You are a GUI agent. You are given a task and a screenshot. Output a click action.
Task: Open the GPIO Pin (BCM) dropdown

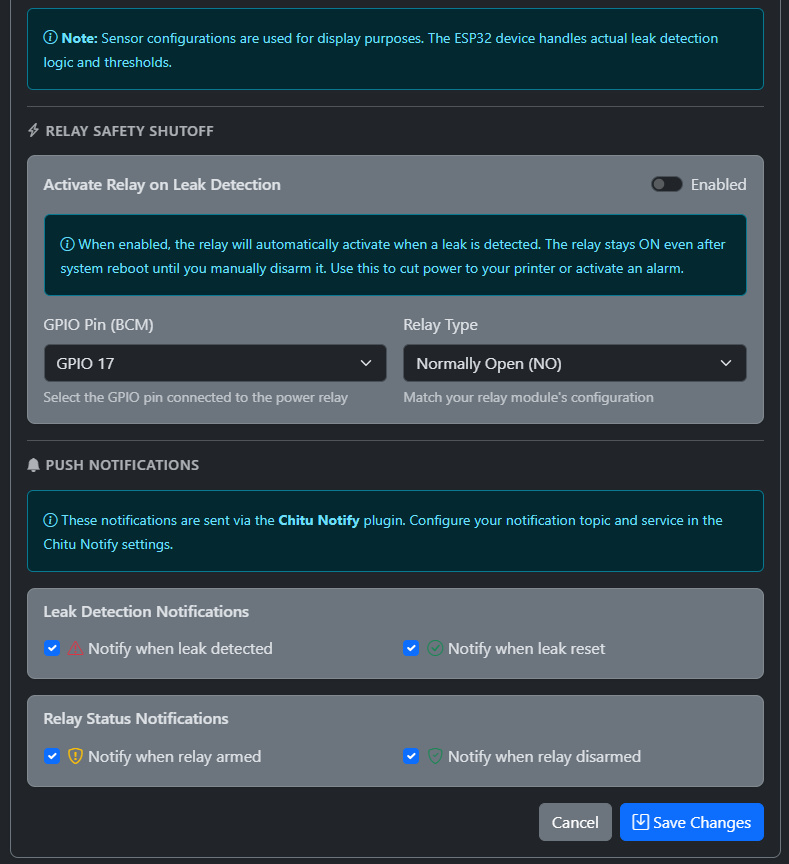click(215, 363)
